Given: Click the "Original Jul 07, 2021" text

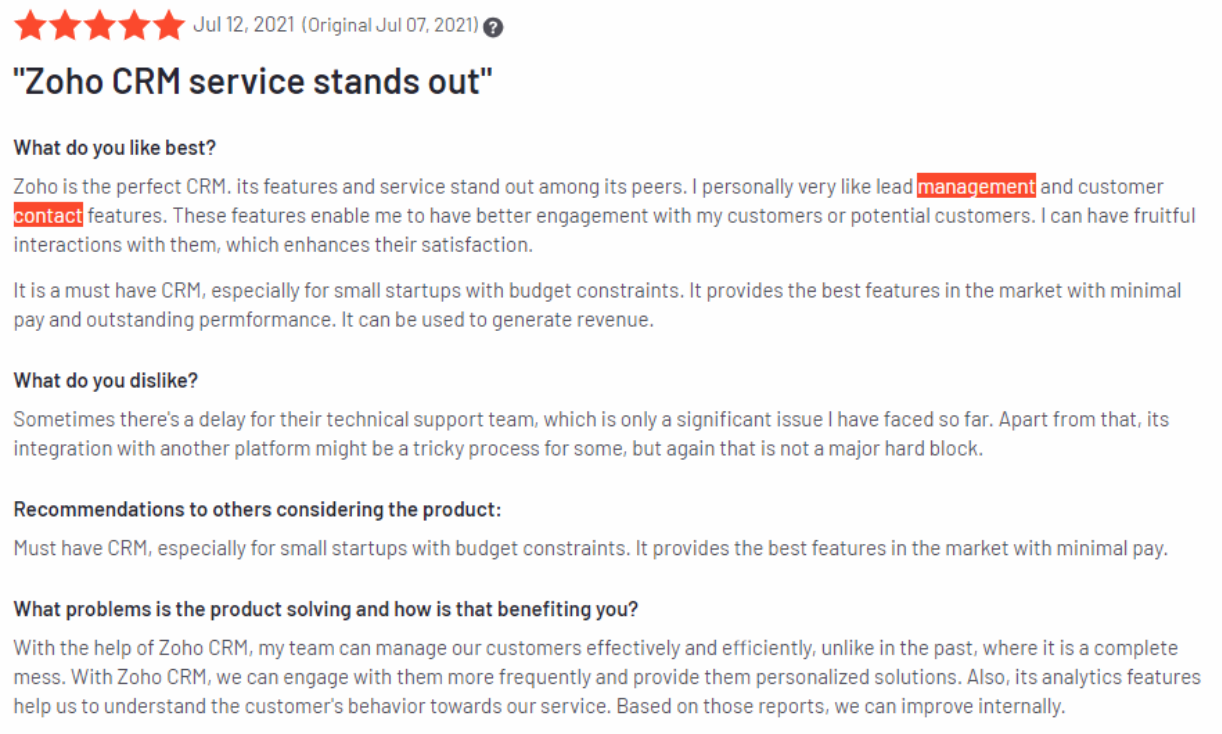Looking at the screenshot, I should (x=390, y=25).
